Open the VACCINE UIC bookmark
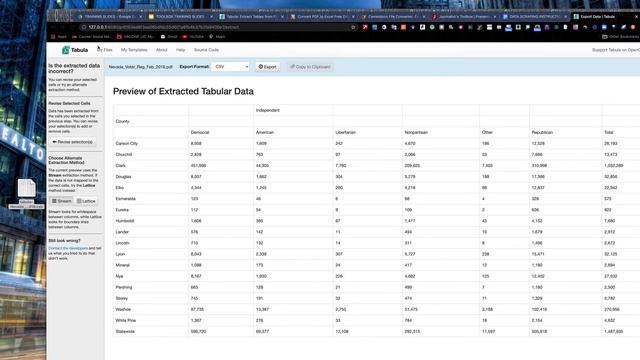This screenshot has height=360, width=640. pyautogui.click(x=136, y=37)
